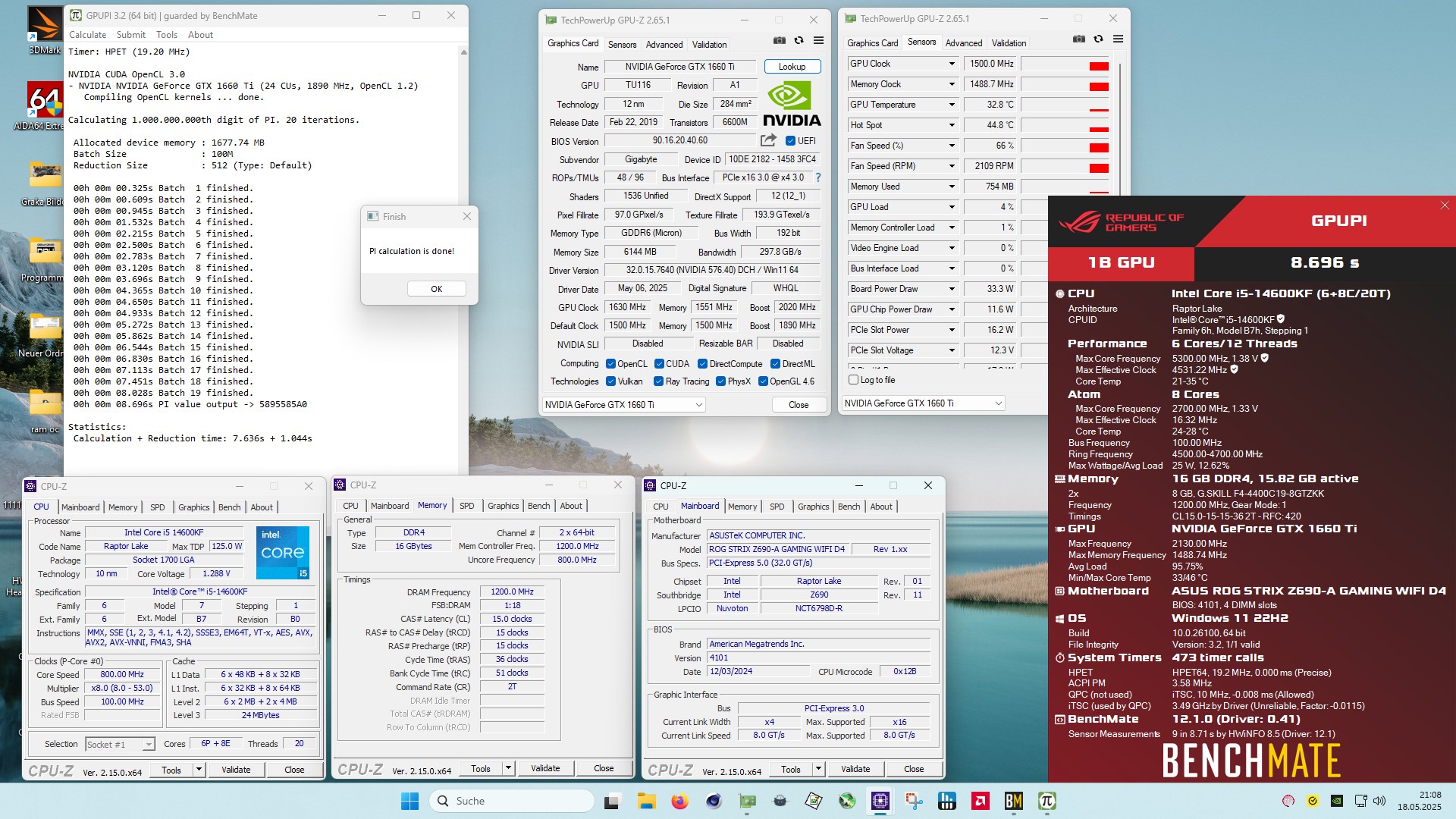This screenshot has height=819, width=1456.
Task: Toggle the Ray Tracing checkbox
Action: [x=658, y=381]
